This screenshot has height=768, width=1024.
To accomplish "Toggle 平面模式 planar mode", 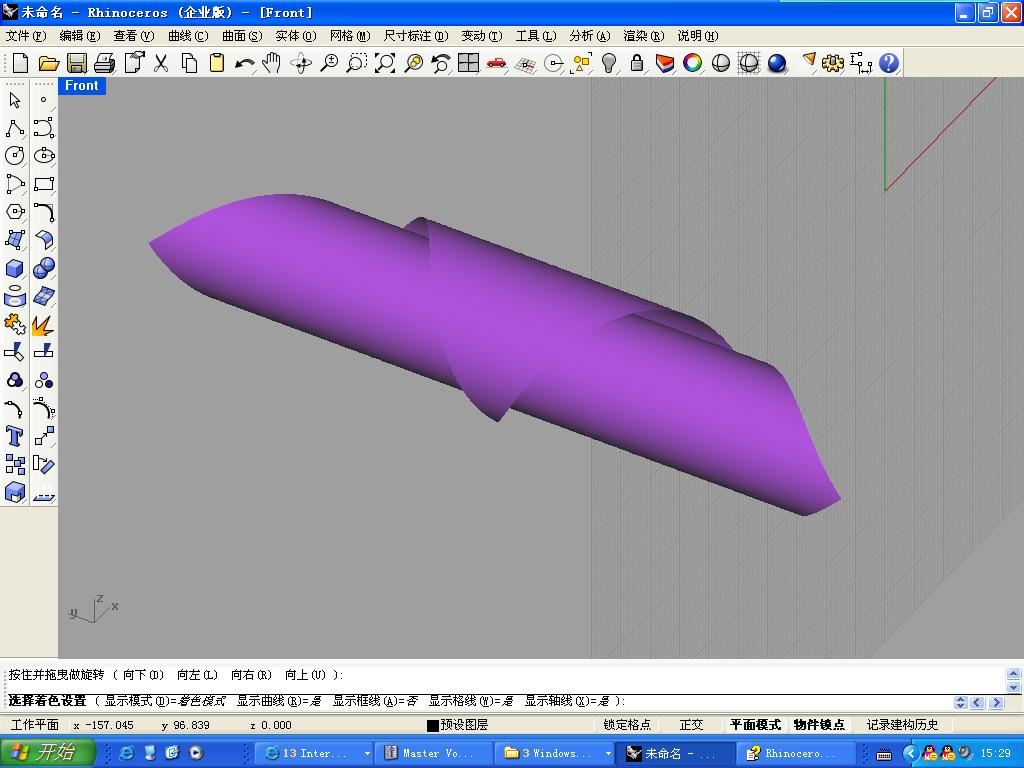I will tap(755, 725).
